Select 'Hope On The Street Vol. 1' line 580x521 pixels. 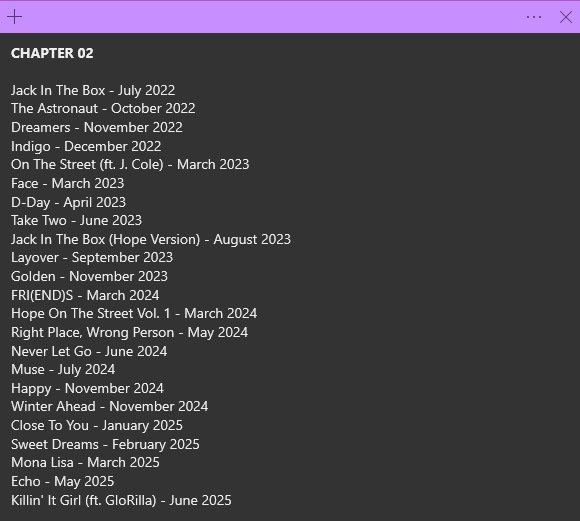pyautogui.click(x=134, y=314)
